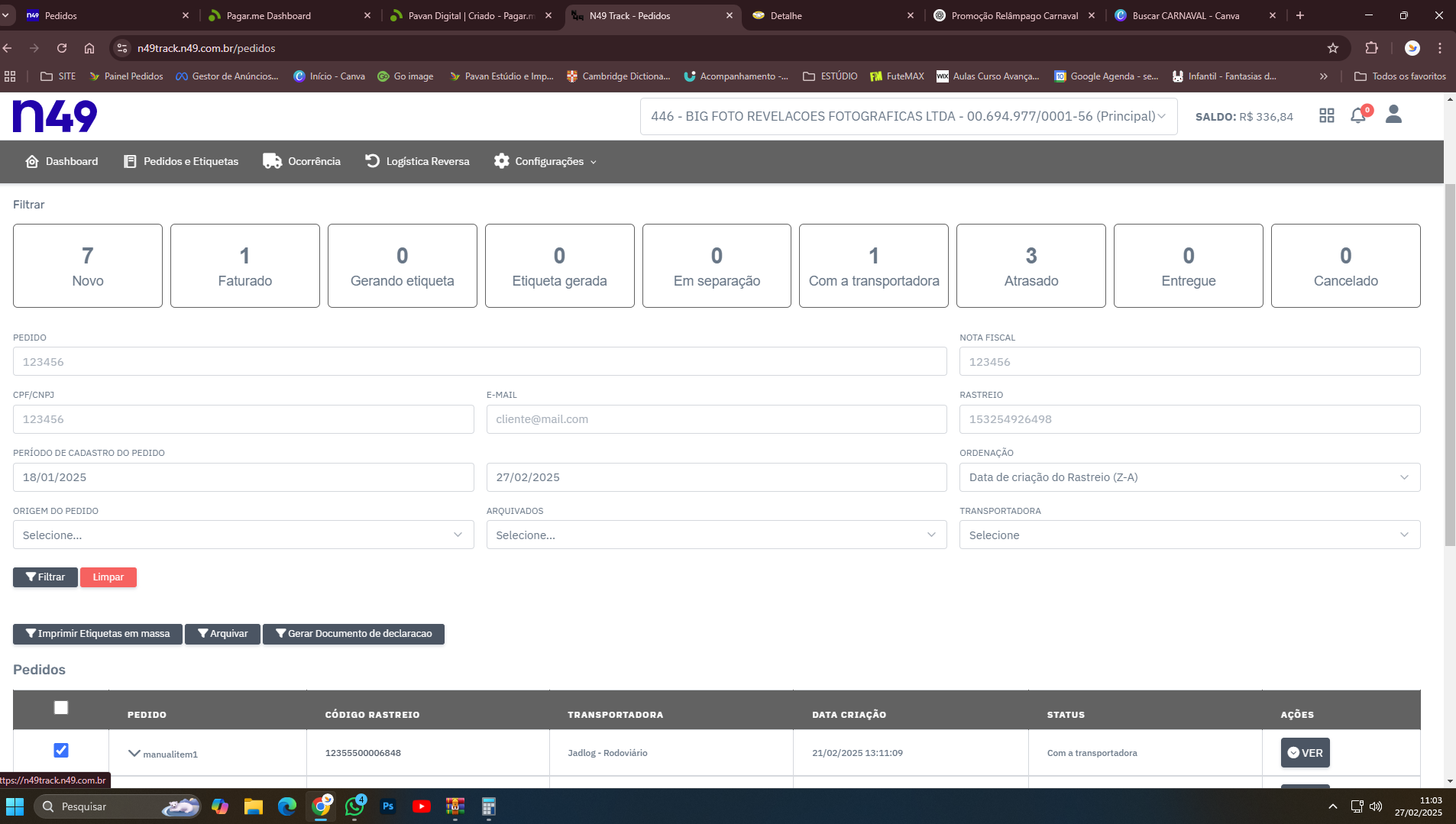Launch Photoshop from the taskbar
1456x824 pixels.
pyautogui.click(x=388, y=806)
